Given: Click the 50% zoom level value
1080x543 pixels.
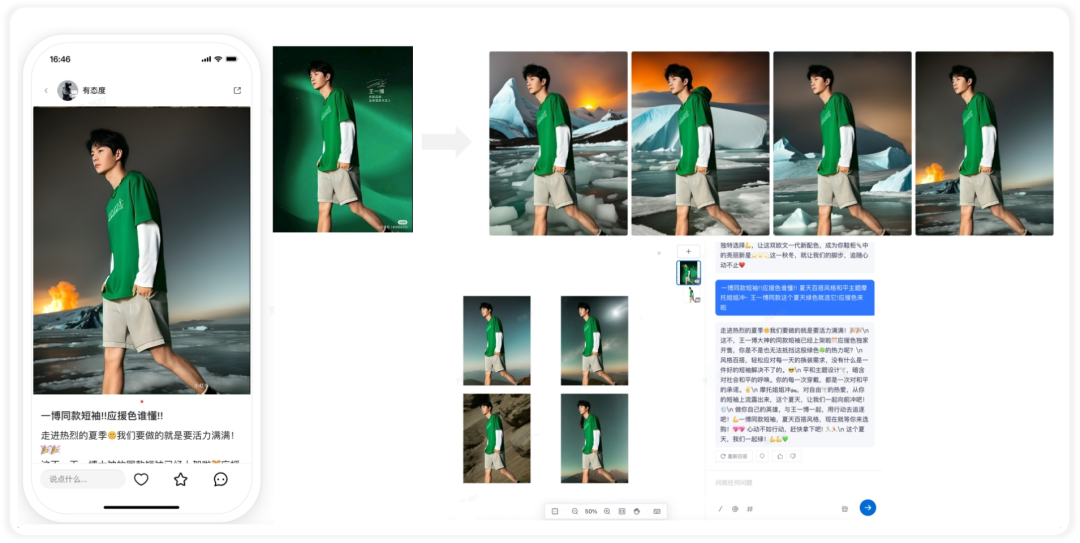Looking at the screenshot, I should tap(591, 511).
